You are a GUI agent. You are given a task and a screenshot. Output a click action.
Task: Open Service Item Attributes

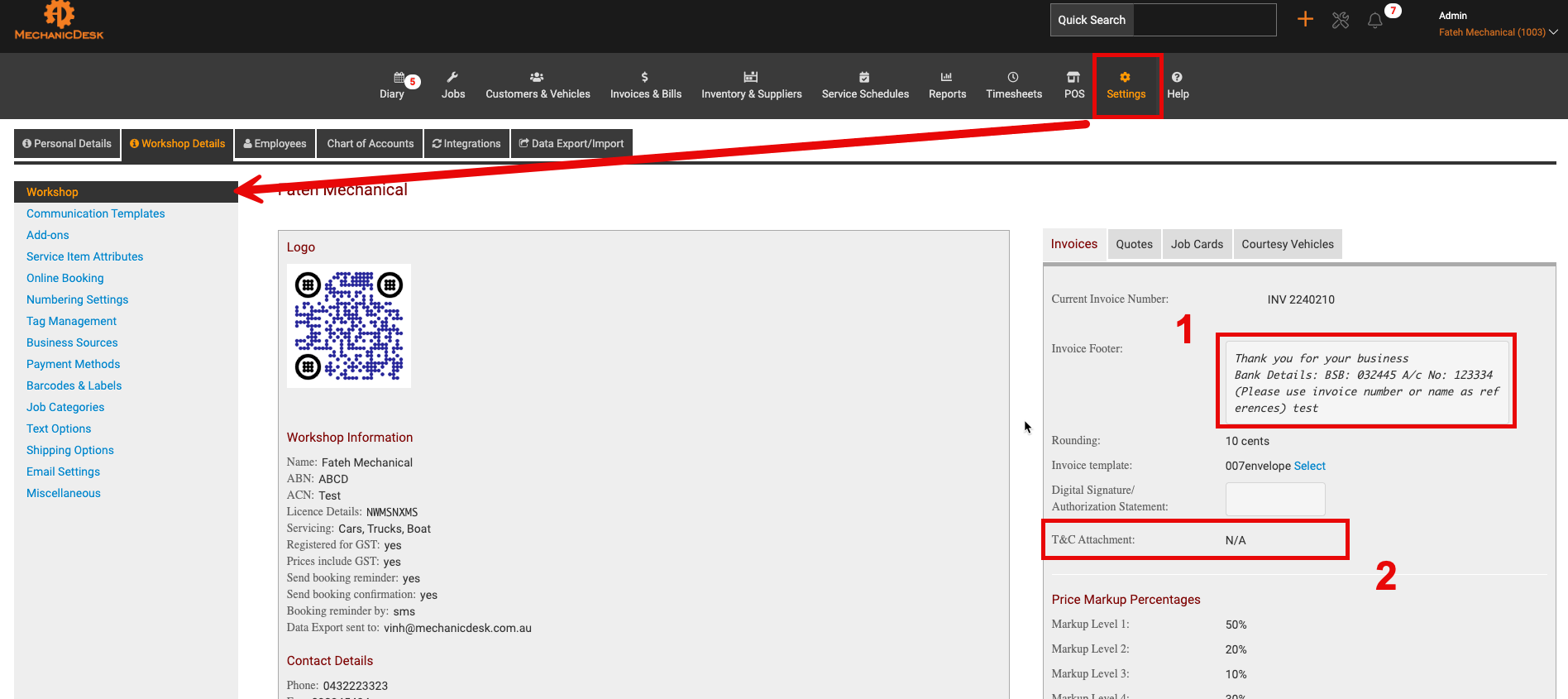point(85,256)
